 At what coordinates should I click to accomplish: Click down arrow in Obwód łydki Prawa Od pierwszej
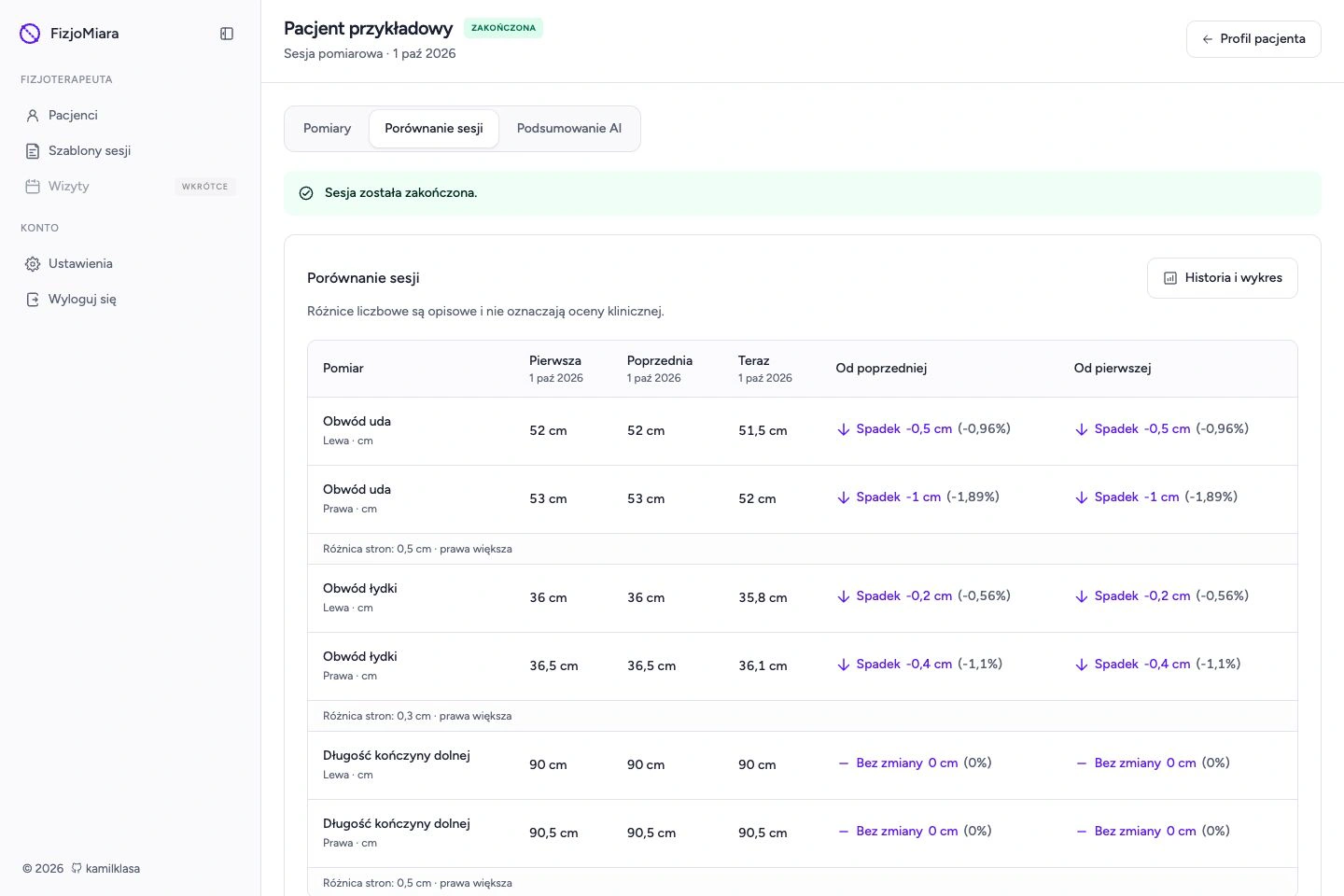point(1082,665)
